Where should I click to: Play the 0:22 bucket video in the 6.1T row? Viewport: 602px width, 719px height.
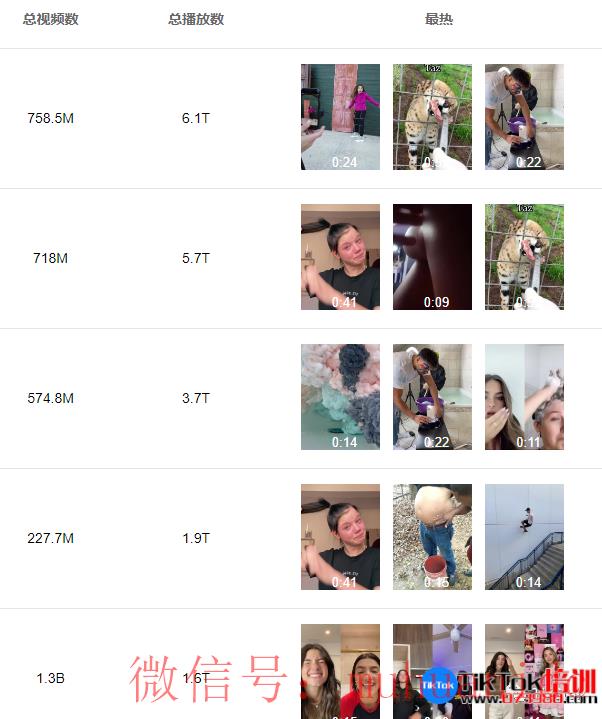click(x=525, y=117)
